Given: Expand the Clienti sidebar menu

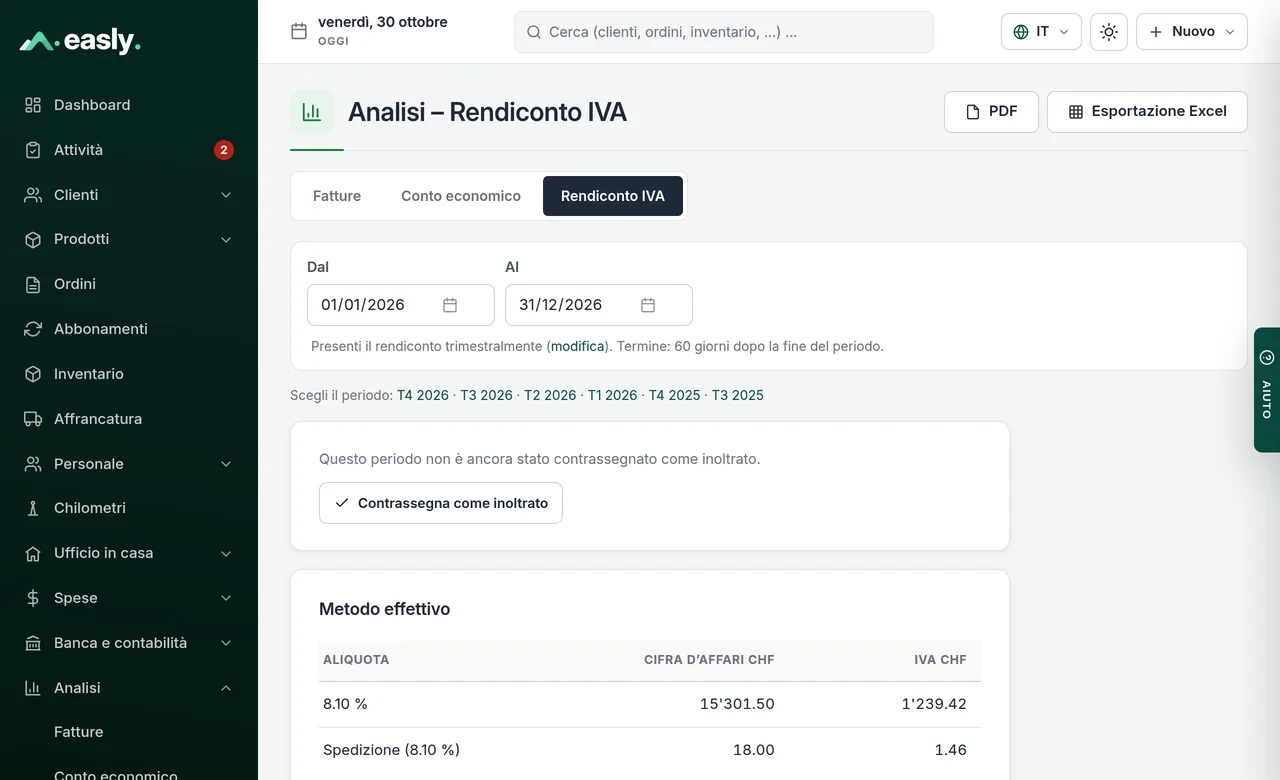Looking at the screenshot, I should [226, 195].
